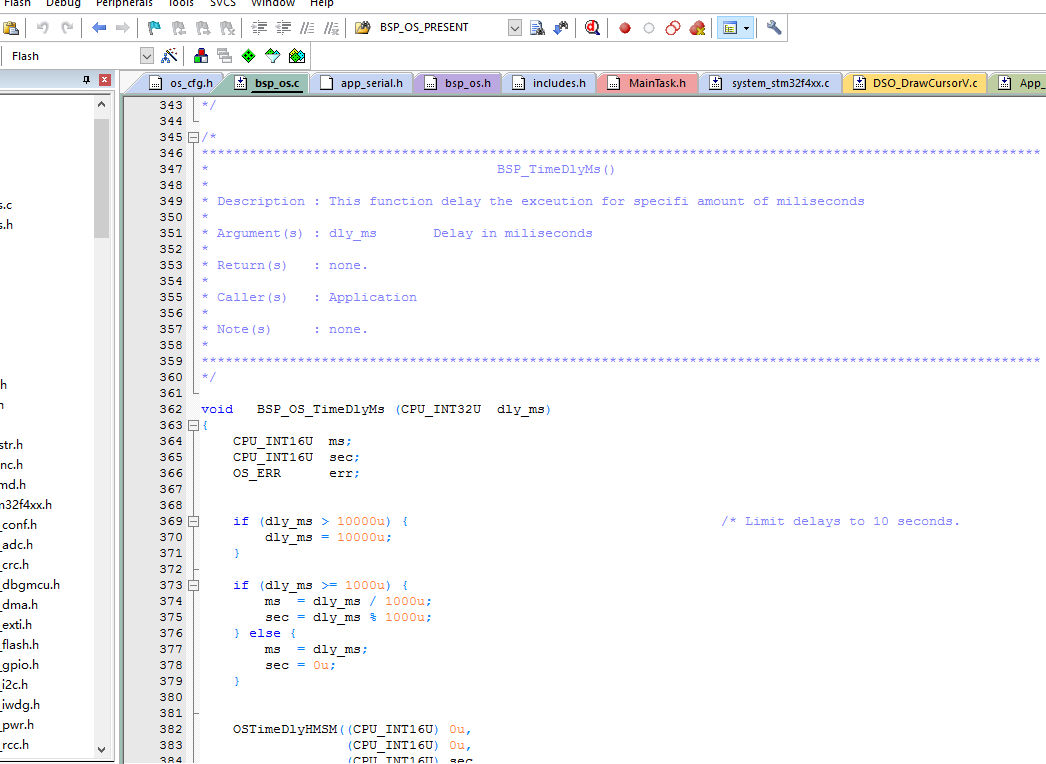The image size is (1046, 764).
Task: Switch to system_stm32f4xx.c tab
Action: 770,83
